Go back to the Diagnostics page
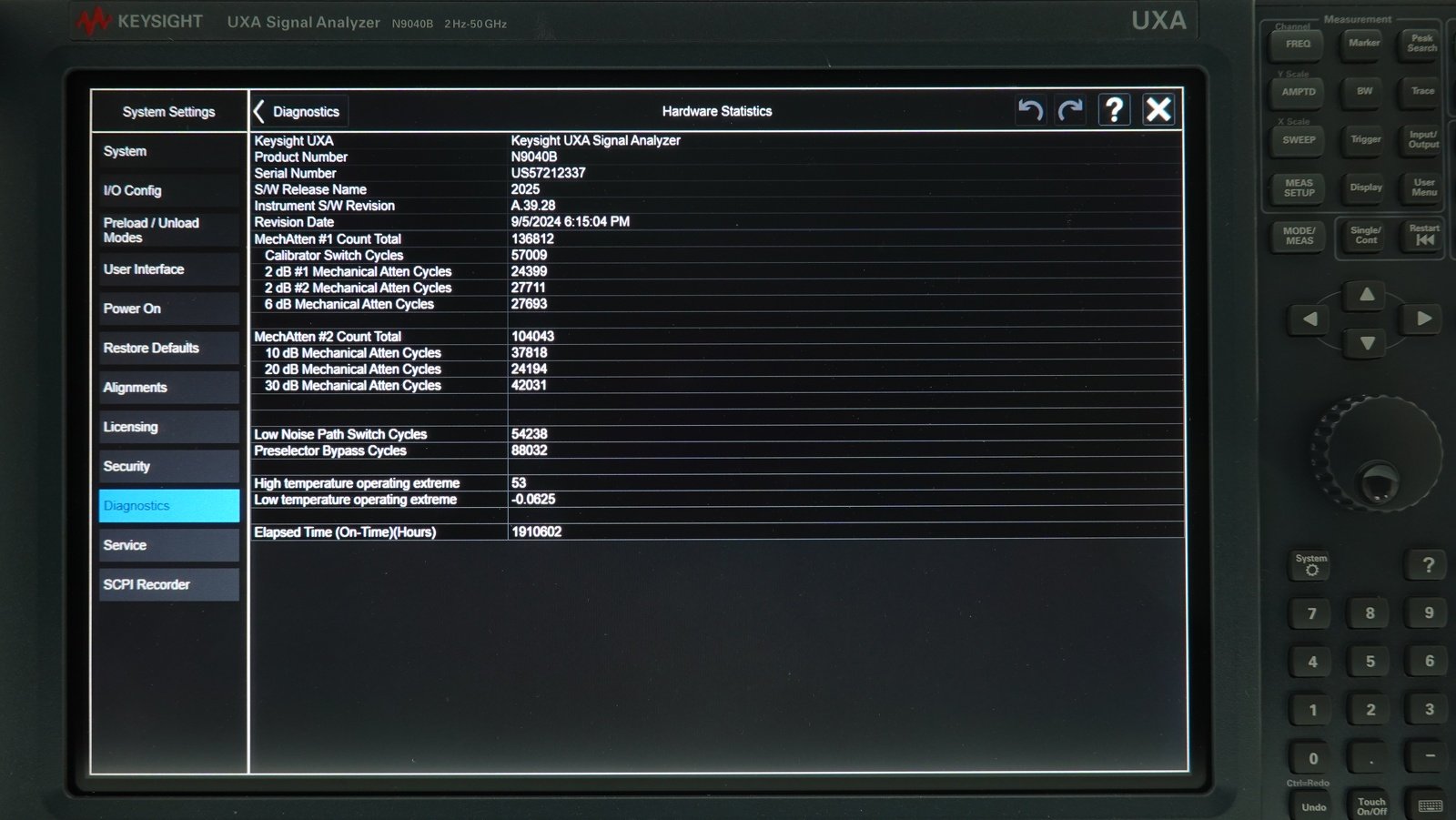Image resolution: width=1456 pixels, height=820 pixels. tap(298, 111)
